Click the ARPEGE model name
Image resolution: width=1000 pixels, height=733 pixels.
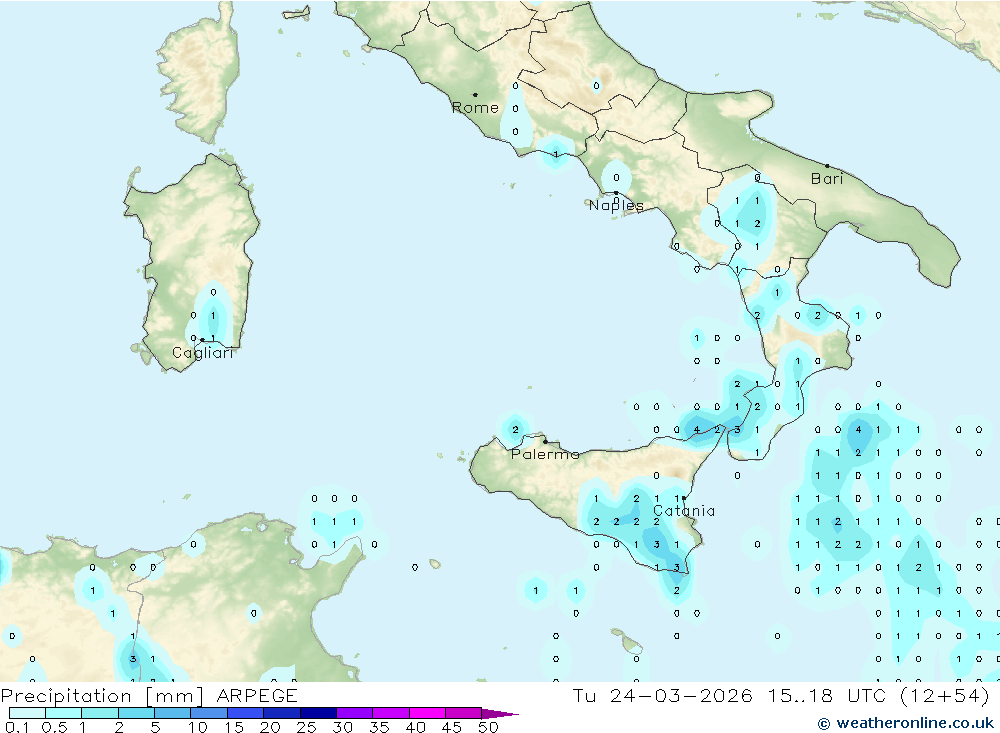click(x=257, y=695)
